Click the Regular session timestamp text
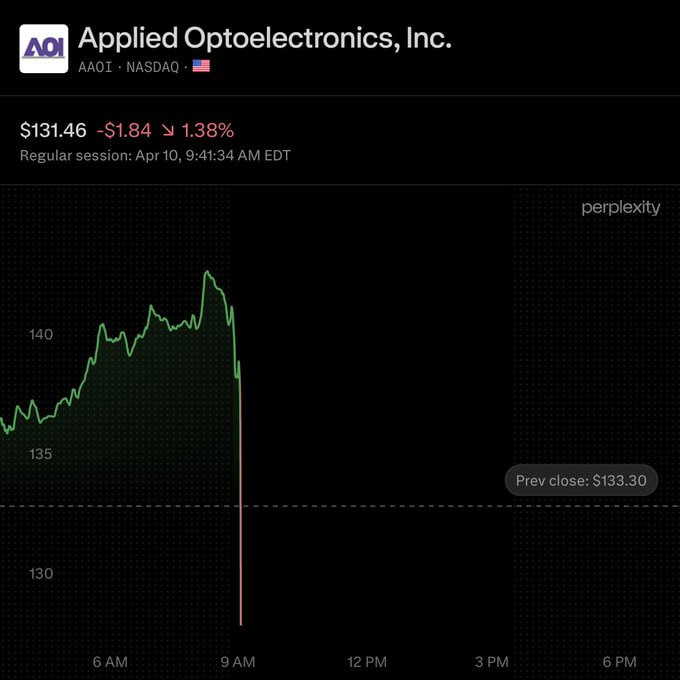The height and width of the screenshot is (680, 680). pos(155,155)
